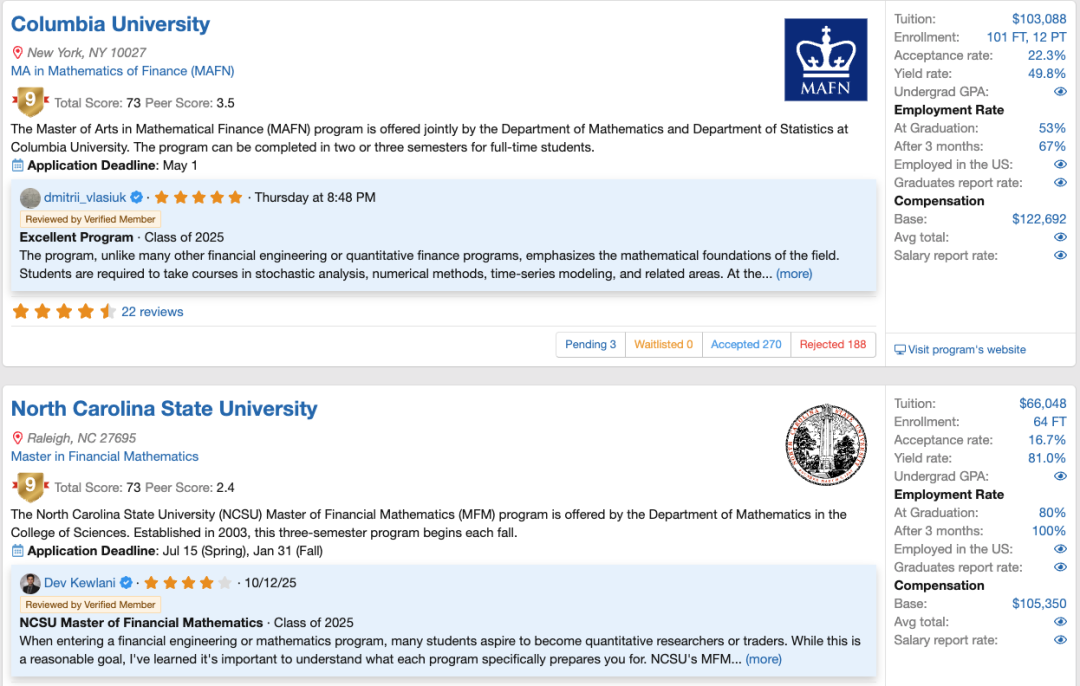Click monitor icon beside Visit program's website
1080x686 pixels.
900,350
